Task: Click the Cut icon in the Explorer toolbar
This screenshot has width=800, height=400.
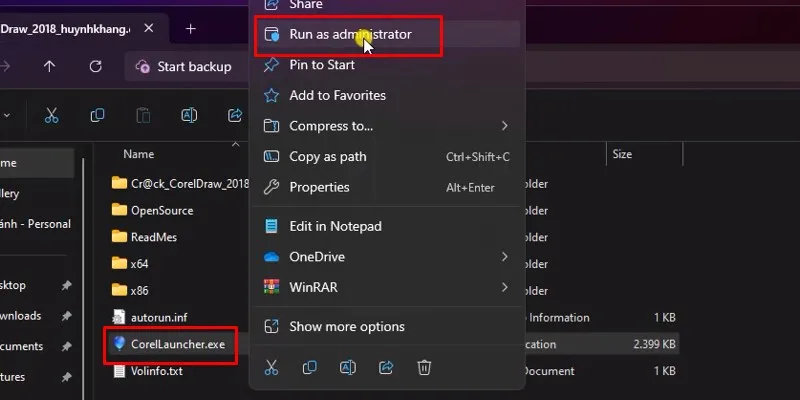Action: (x=52, y=115)
